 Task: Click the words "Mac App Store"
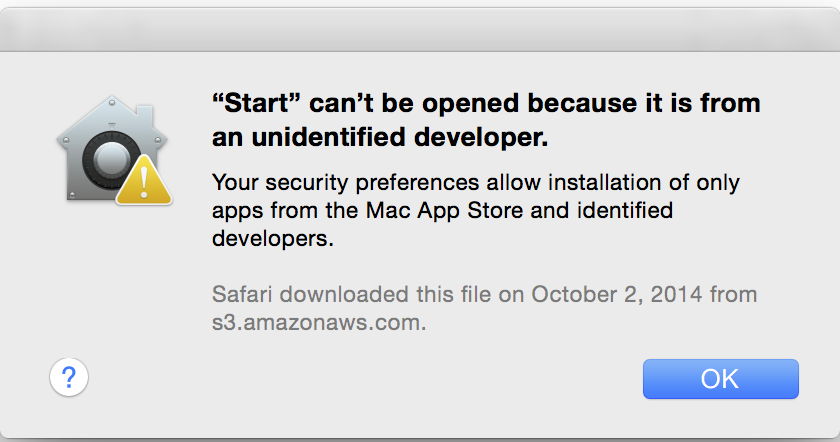coord(444,210)
